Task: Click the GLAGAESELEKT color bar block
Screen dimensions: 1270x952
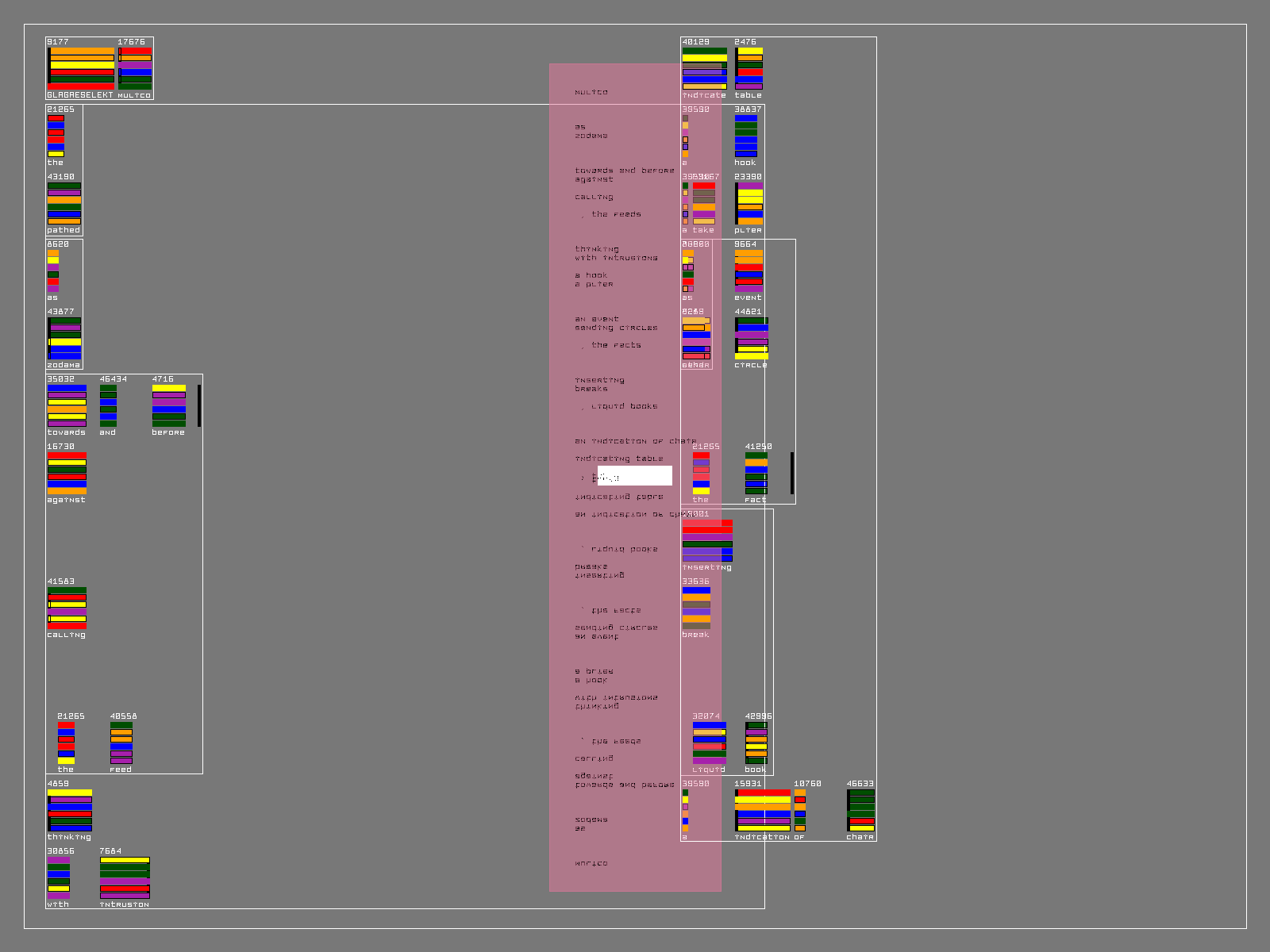Action: (81, 68)
